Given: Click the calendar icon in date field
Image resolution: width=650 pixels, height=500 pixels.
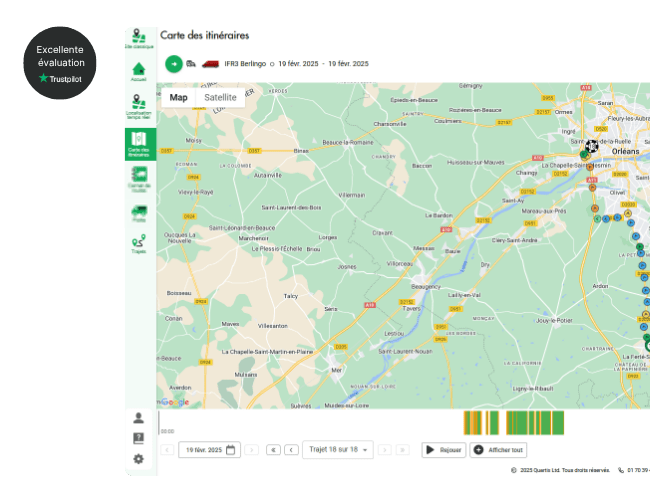Looking at the screenshot, I should 230,450.
